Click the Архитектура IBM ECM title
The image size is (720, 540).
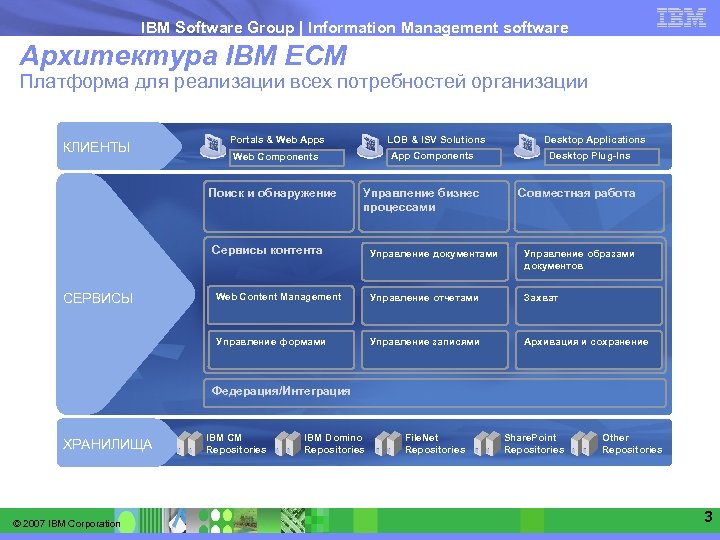point(183,56)
